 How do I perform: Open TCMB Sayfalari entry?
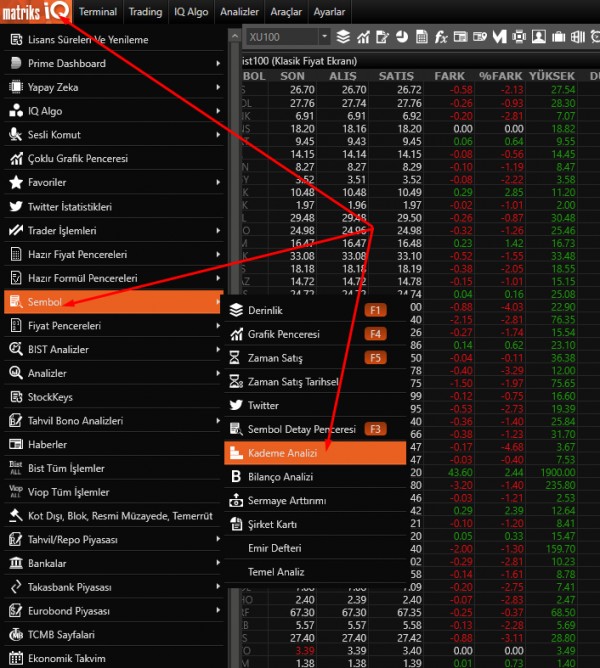tap(113, 635)
